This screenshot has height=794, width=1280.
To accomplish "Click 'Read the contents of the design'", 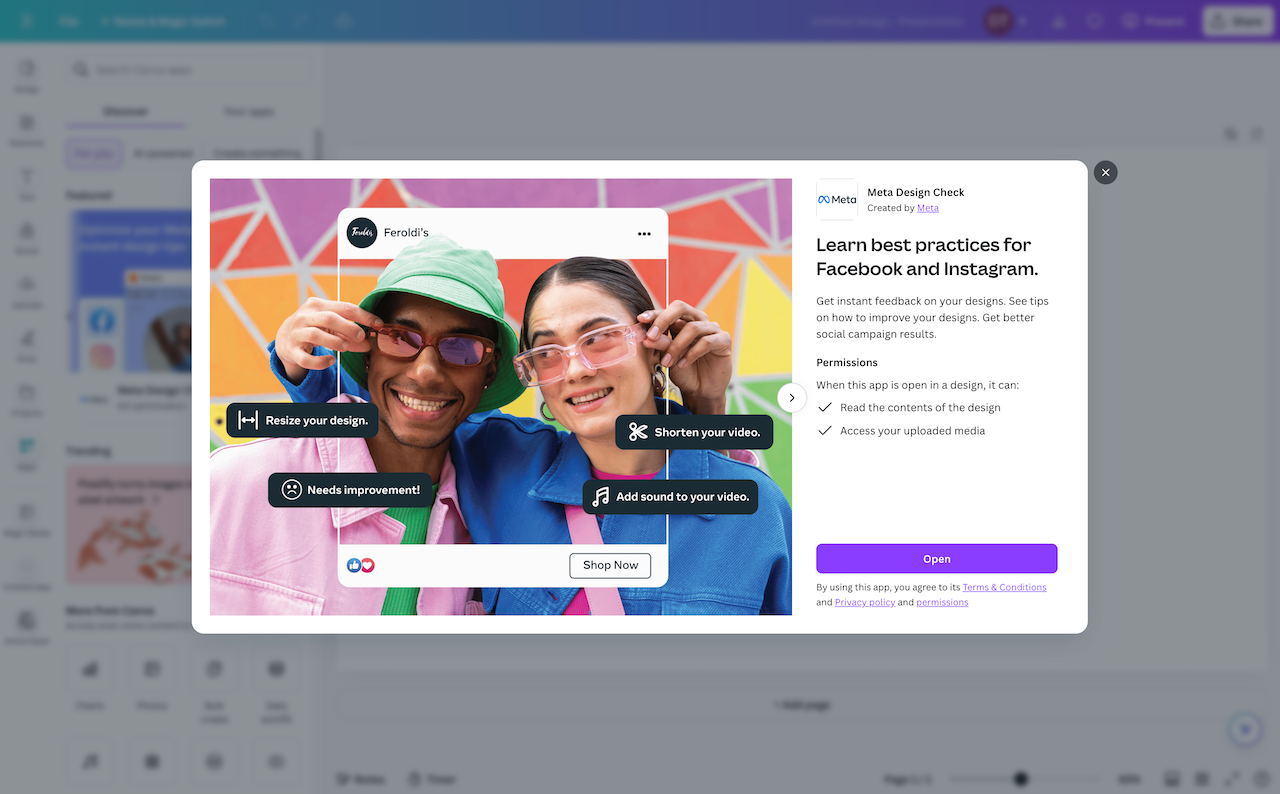I will pos(920,408).
